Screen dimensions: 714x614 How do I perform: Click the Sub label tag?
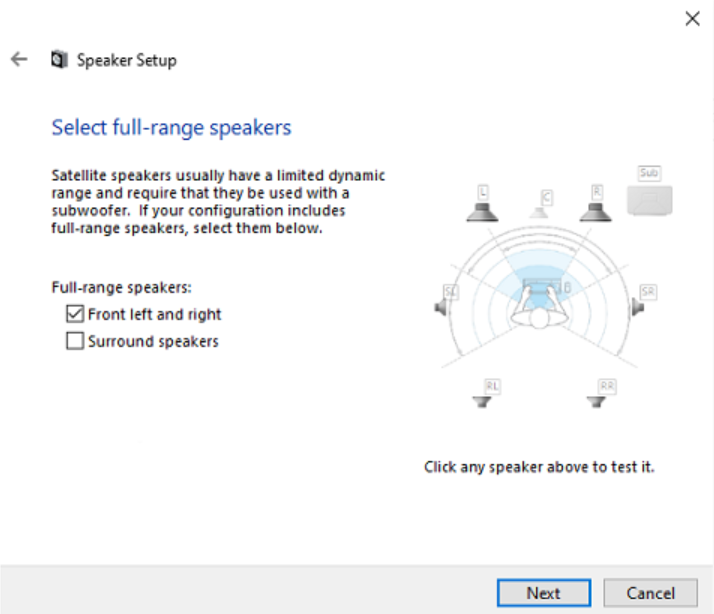click(649, 173)
